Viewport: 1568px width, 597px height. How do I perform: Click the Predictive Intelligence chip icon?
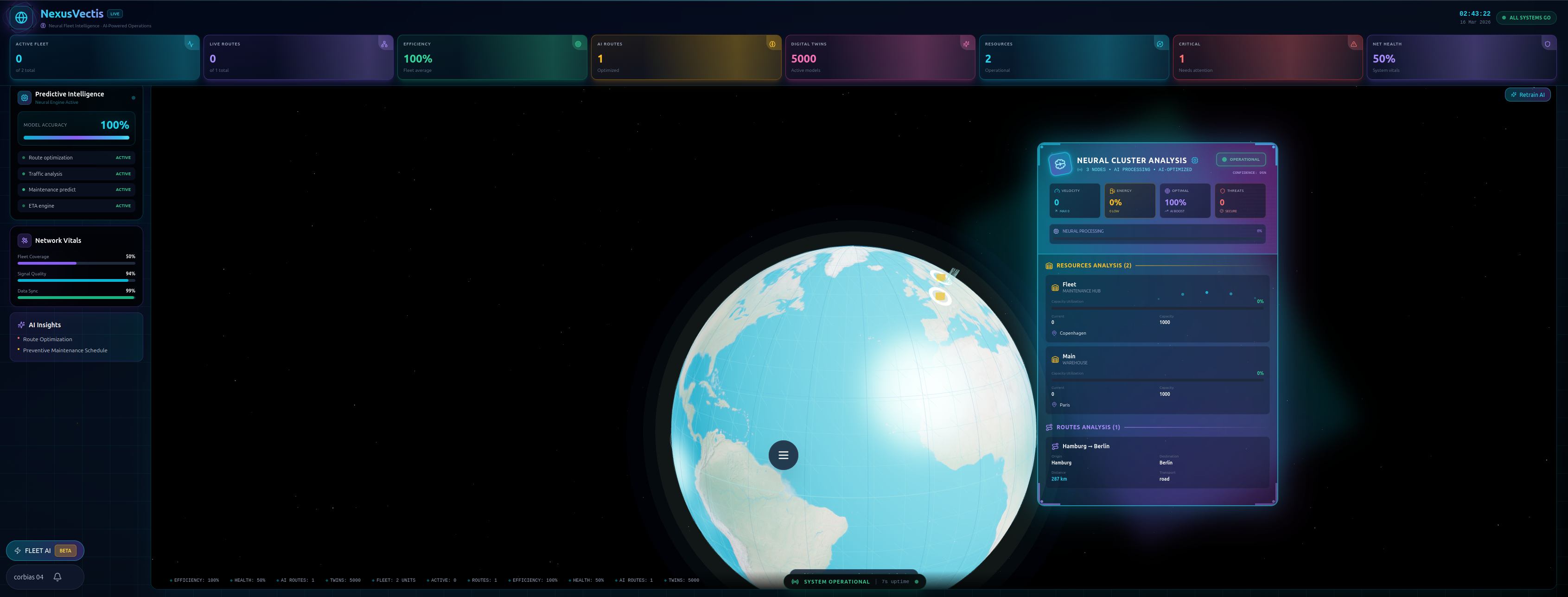(25, 97)
